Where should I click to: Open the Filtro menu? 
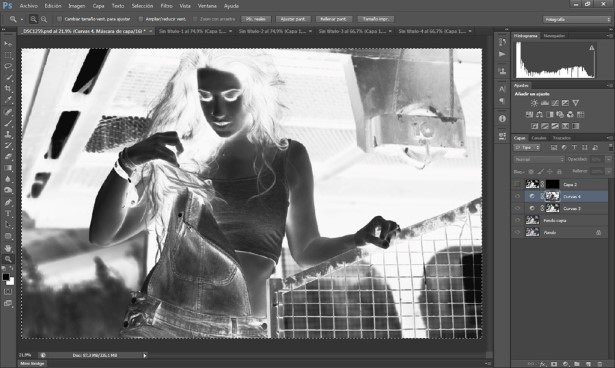pos(166,6)
